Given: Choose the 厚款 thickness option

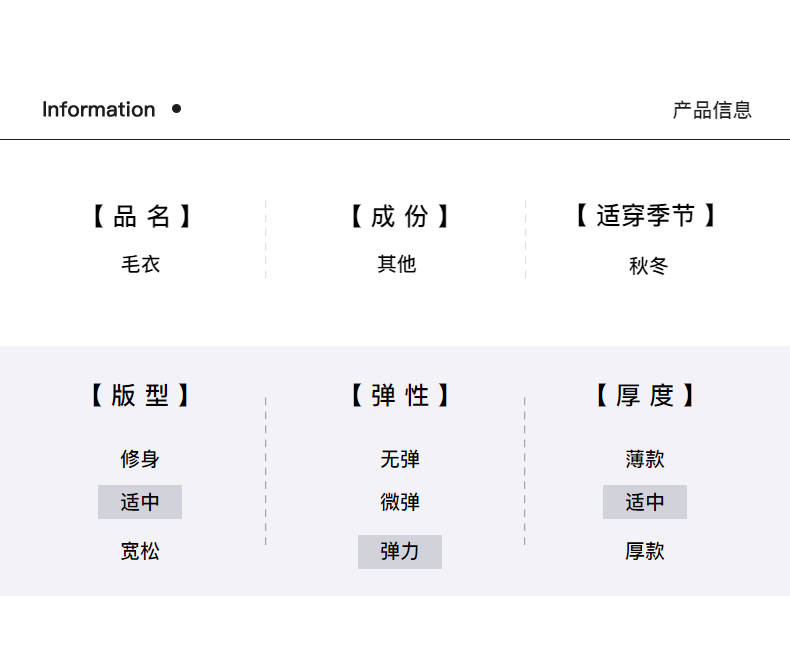Looking at the screenshot, I should pos(645,551).
